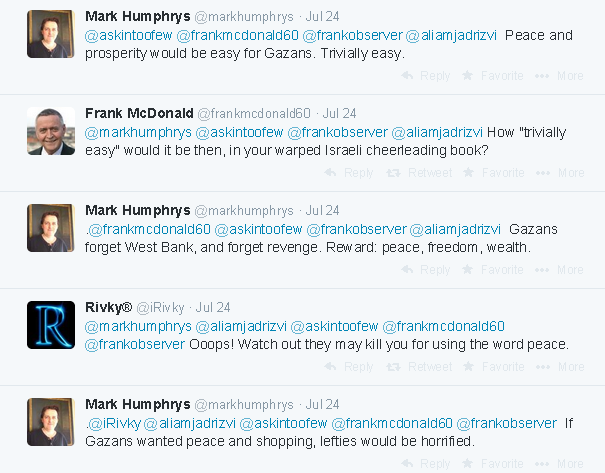The height and width of the screenshot is (473, 605).
Task: Show More options on Rivky's tweet
Action: click(x=560, y=367)
